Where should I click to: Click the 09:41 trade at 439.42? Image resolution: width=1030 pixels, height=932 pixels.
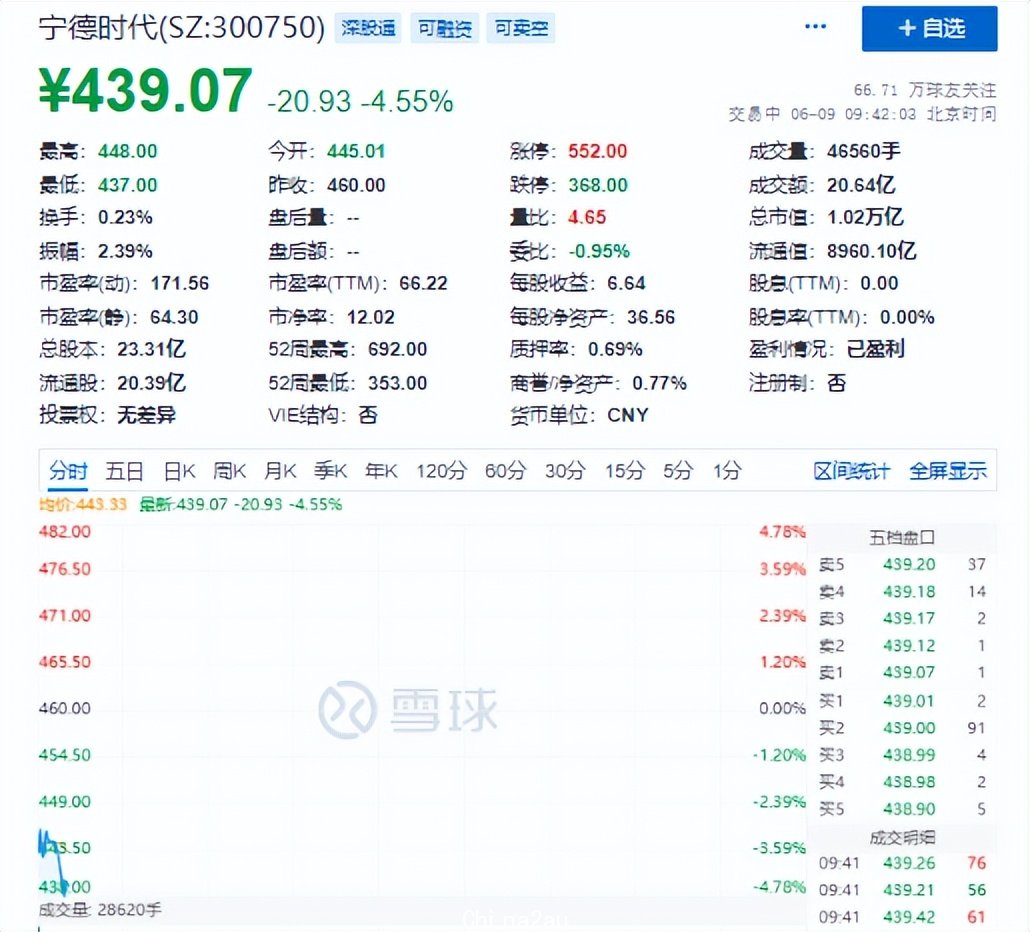(x=902, y=917)
